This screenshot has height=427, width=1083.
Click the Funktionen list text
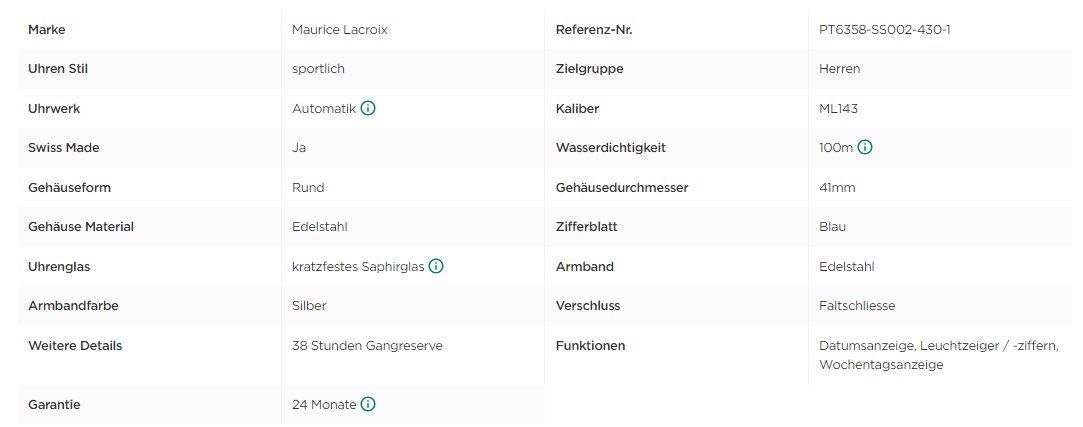[939, 355]
